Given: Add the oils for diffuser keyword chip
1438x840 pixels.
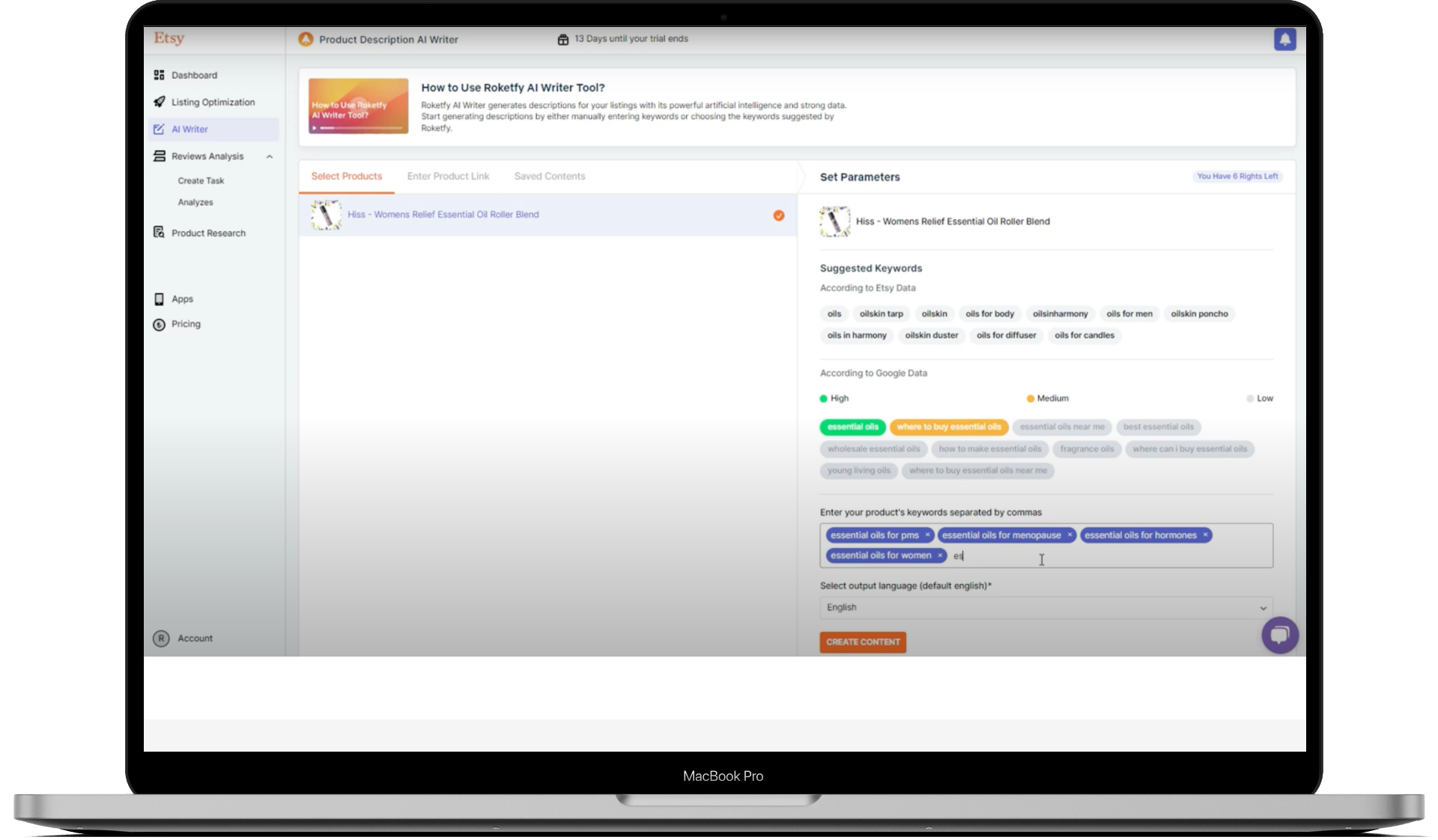Looking at the screenshot, I should [1007, 335].
